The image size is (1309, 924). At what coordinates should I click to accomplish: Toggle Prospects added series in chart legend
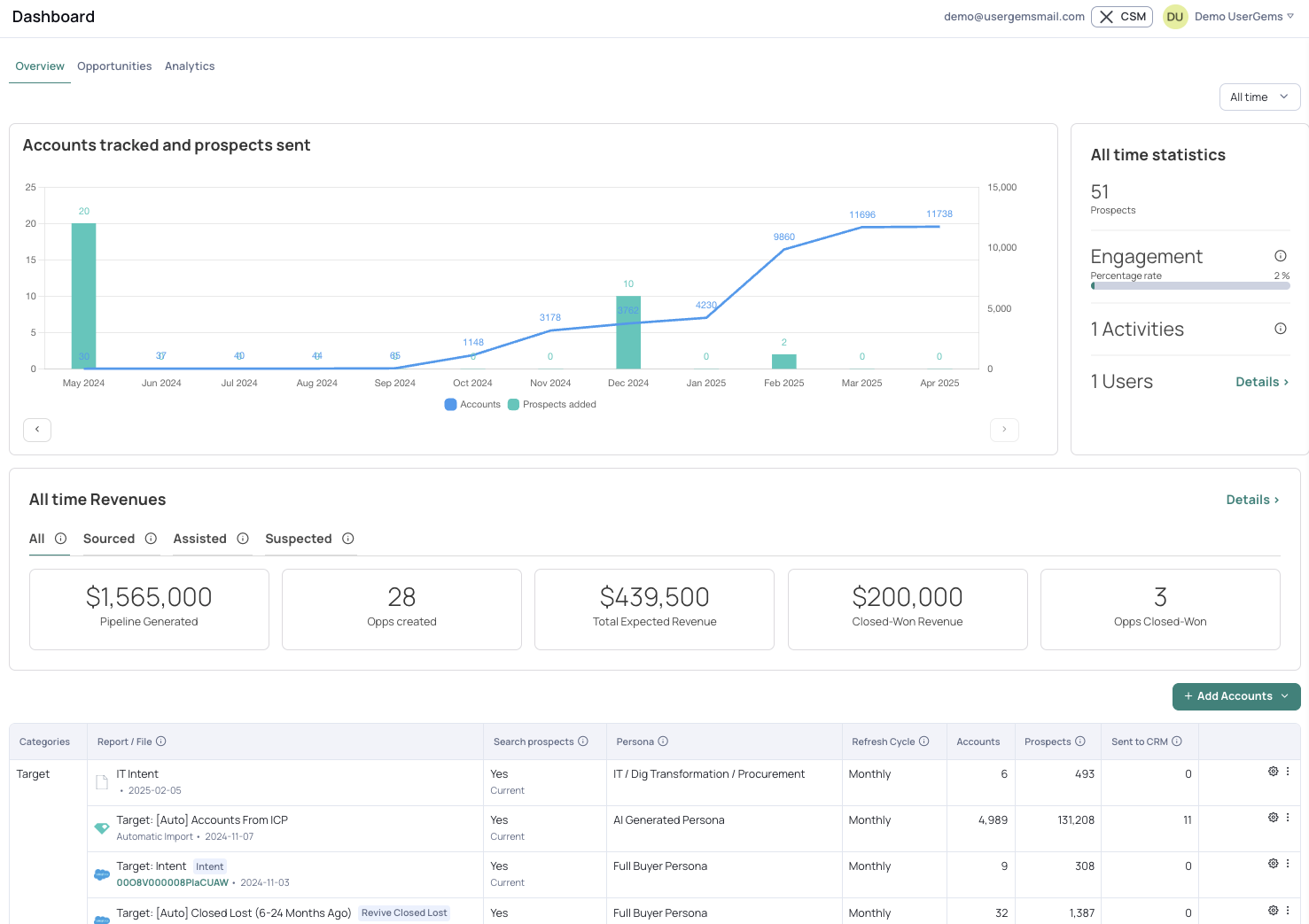(x=552, y=404)
